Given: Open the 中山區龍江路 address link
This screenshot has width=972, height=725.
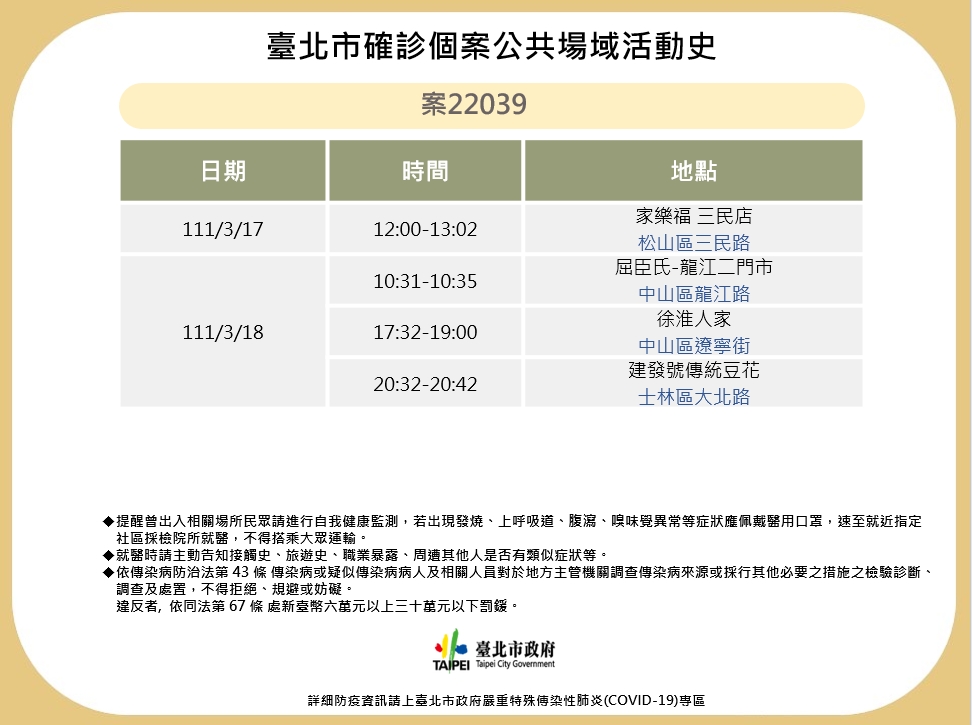Looking at the screenshot, I should (x=693, y=294).
